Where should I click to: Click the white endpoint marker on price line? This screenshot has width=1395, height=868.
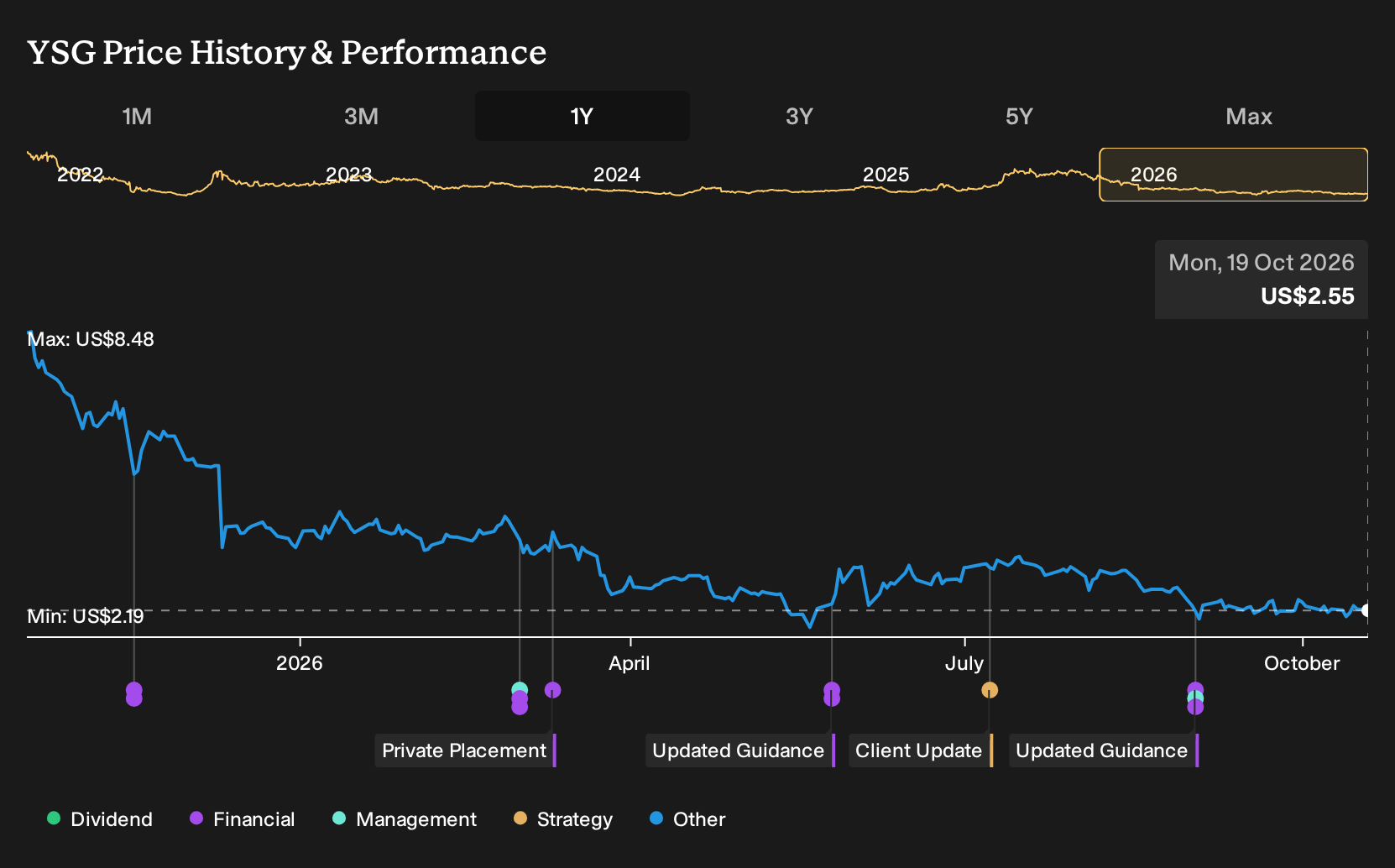click(x=1366, y=610)
